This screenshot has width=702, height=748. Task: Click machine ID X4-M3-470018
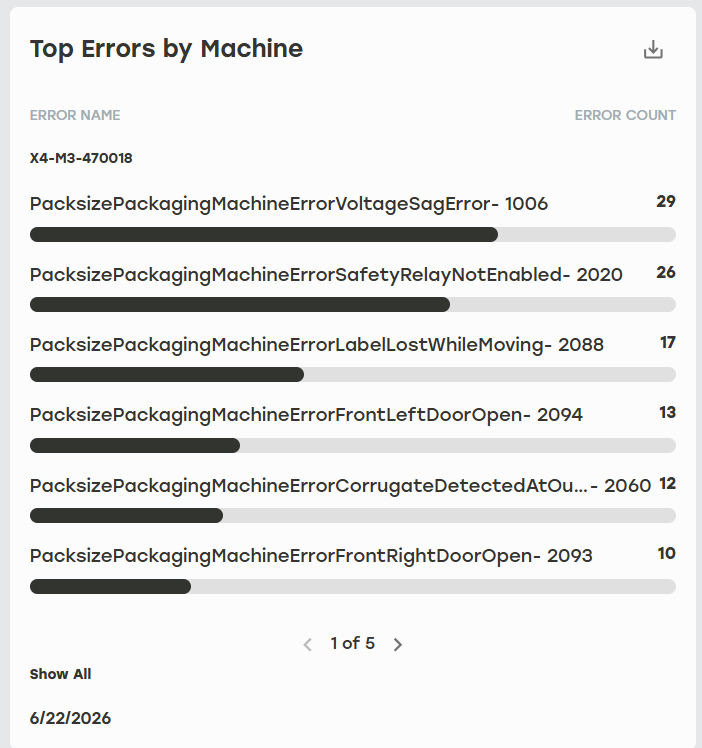click(x=81, y=158)
